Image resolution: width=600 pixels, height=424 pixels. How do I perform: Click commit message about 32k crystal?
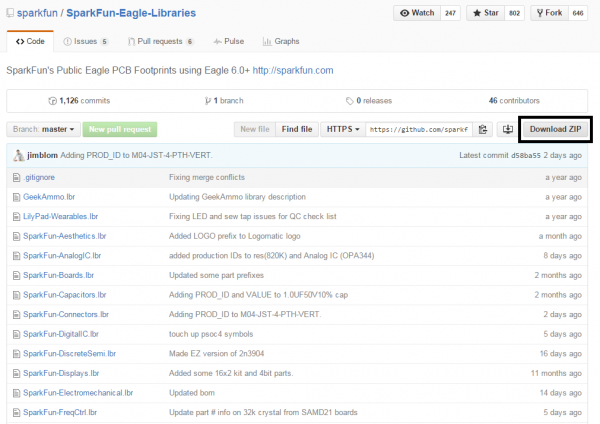click(x=263, y=413)
